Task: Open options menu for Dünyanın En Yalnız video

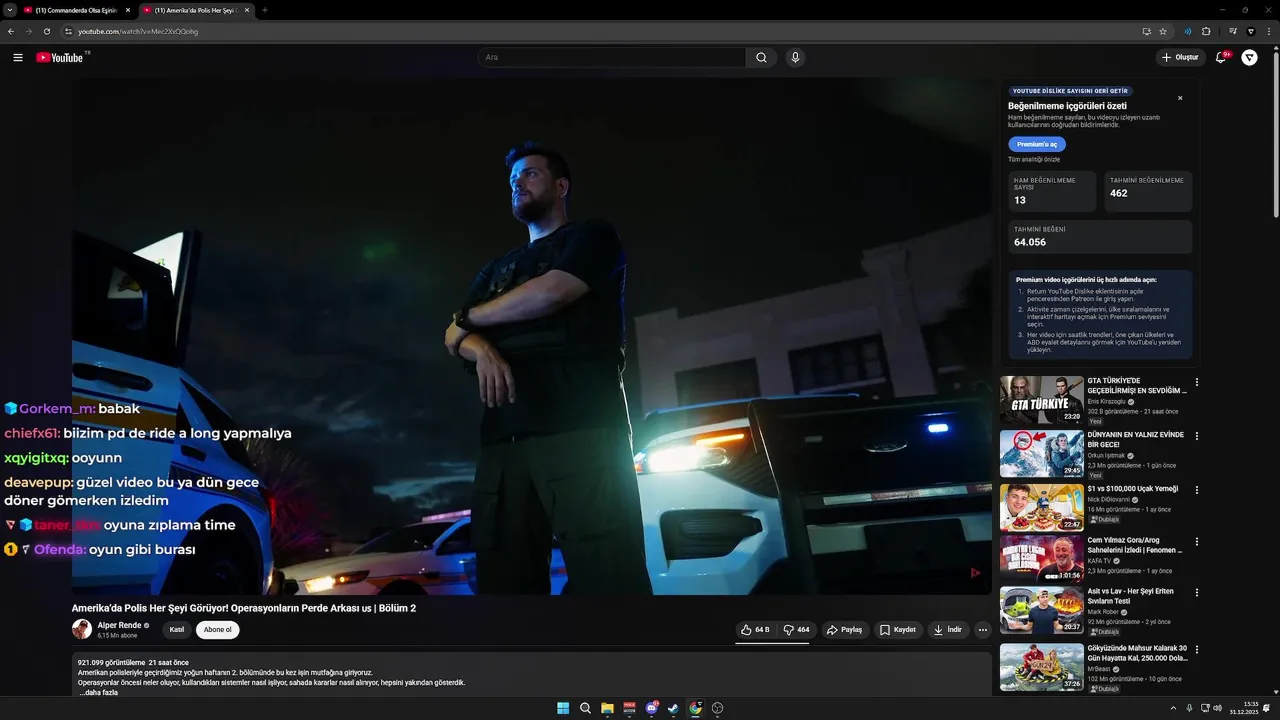Action: pyautogui.click(x=1197, y=437)
